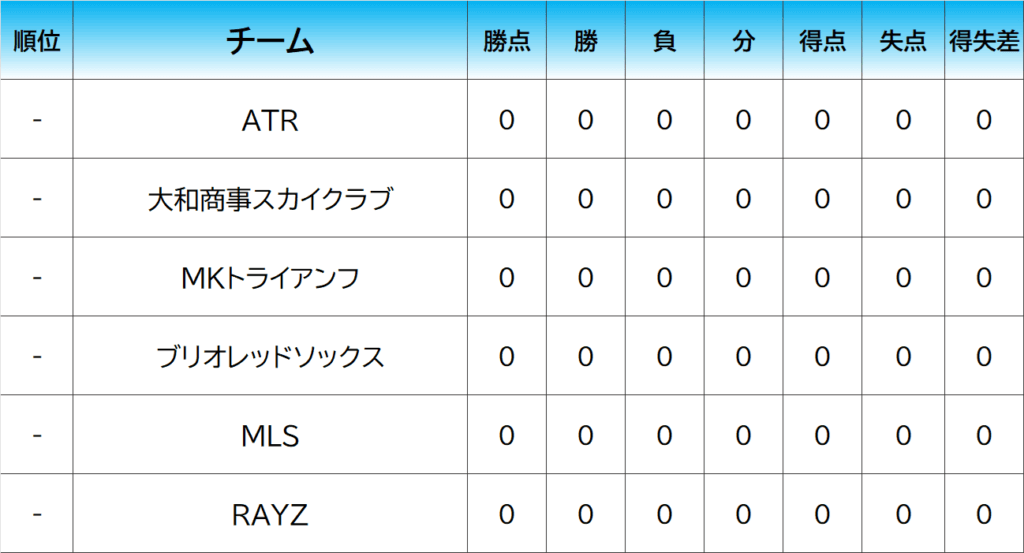Click the rank dash in ATR's row

(37, 121)
